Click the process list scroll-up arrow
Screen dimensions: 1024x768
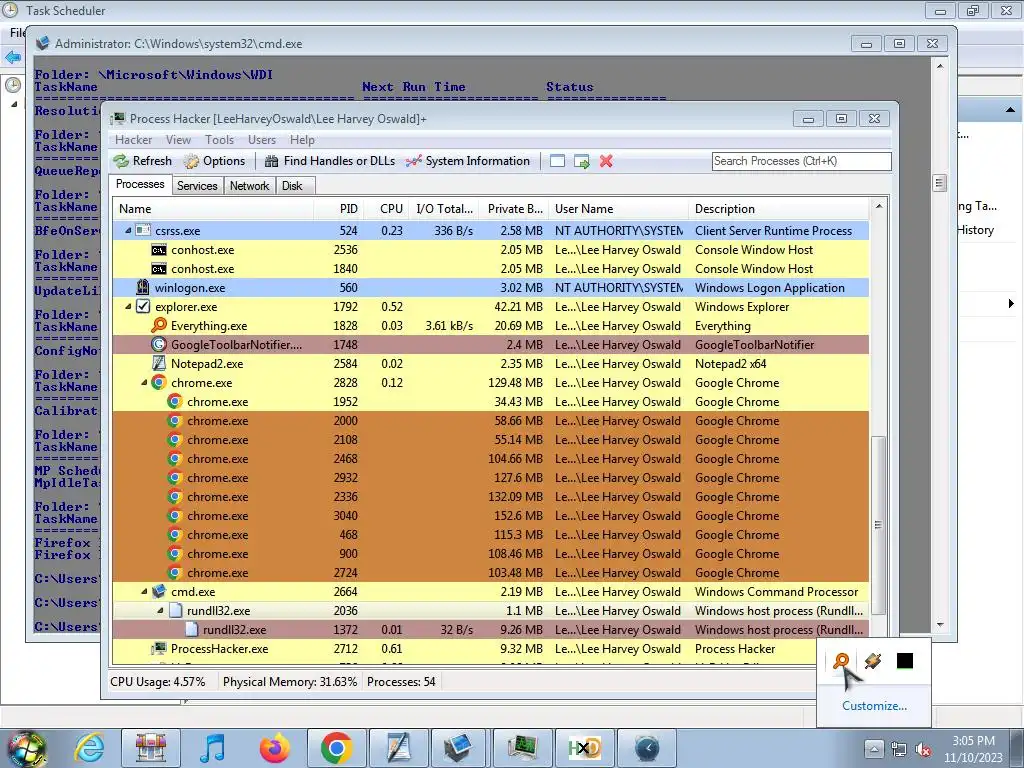[878, 206]
